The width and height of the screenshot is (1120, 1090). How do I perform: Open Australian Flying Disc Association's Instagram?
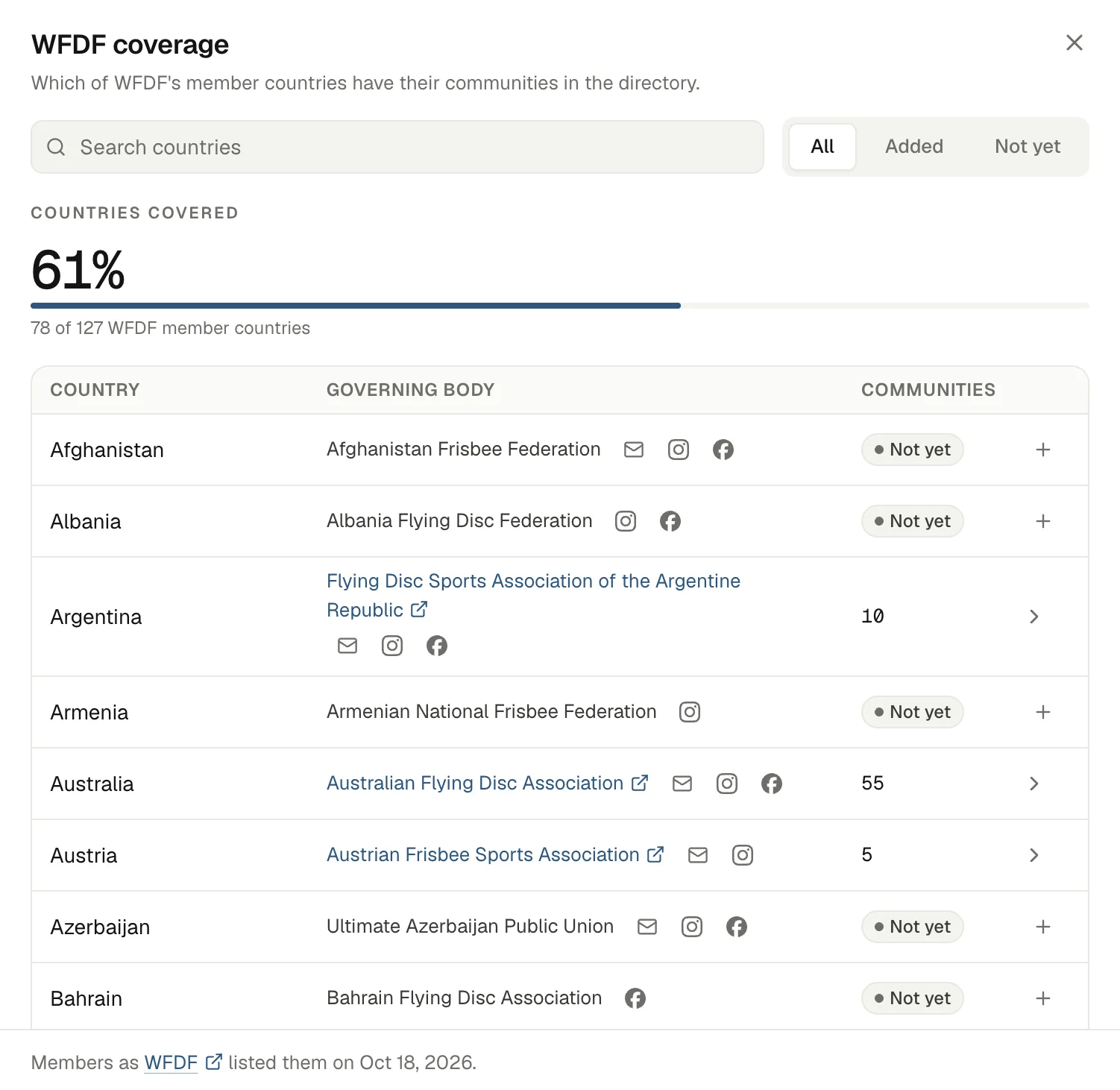click(x=727, y=784)
